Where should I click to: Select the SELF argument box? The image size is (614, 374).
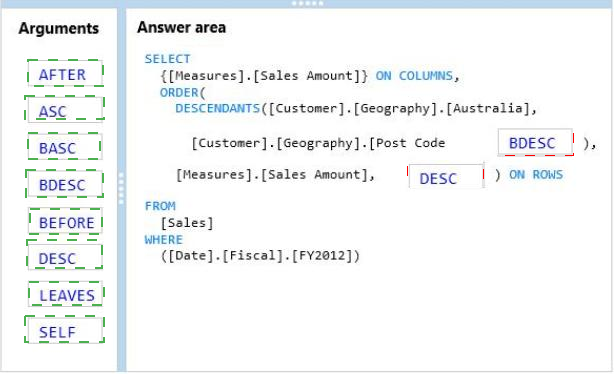pyautogui.click(x=65, y=330)
